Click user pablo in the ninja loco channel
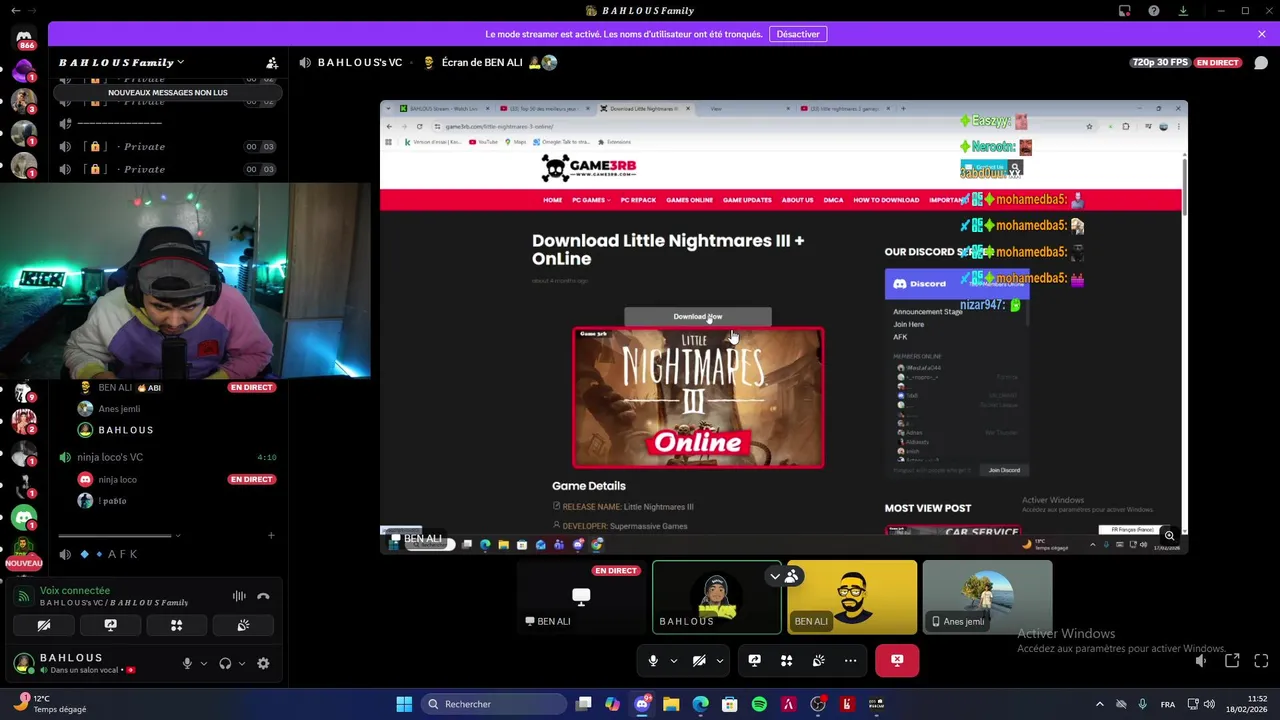This screenshot has height=720, width=1280. click(114, 501)
